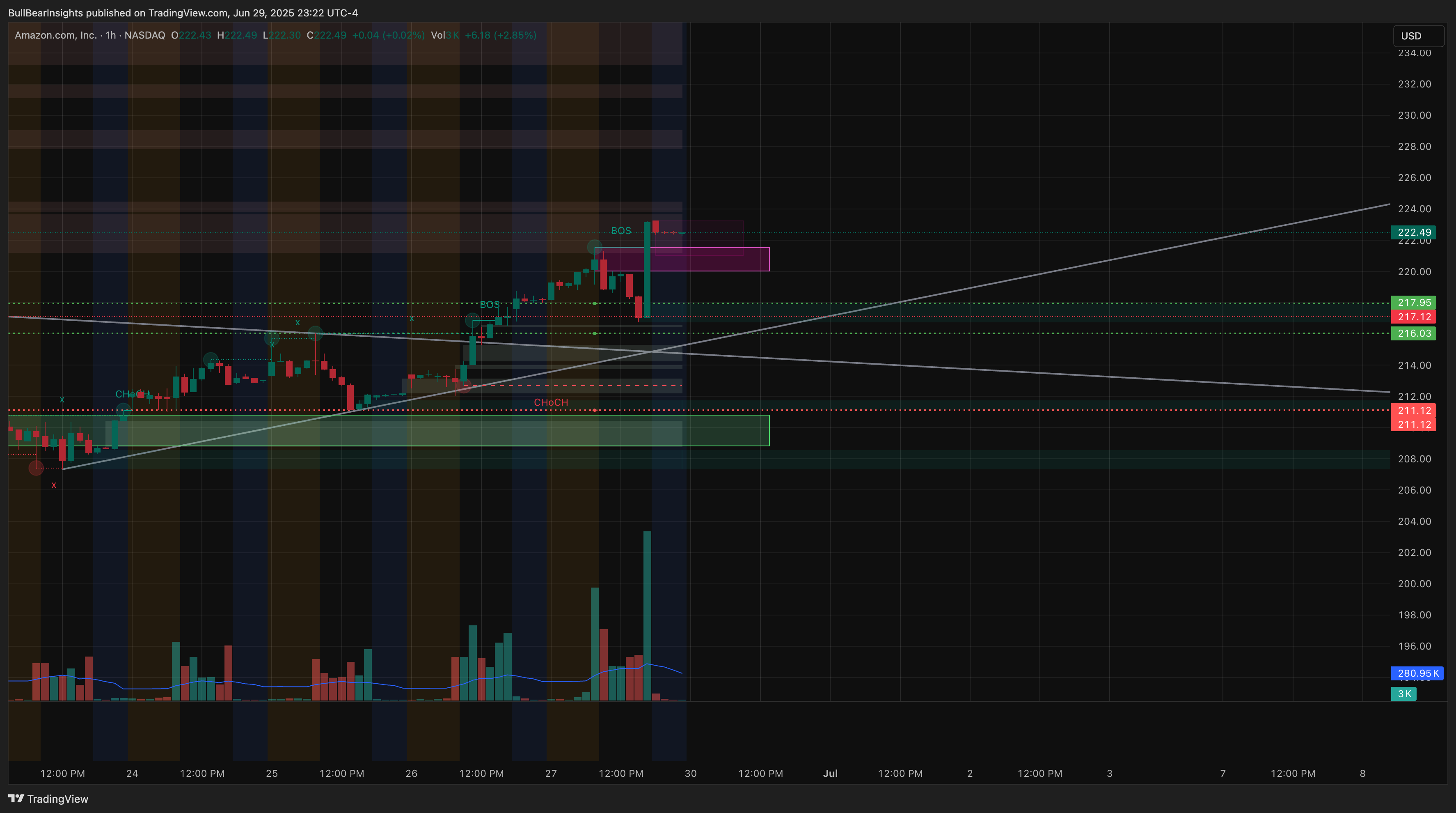
Task: Select the 222.49 current price label
Action: (x=1413, y=232)
